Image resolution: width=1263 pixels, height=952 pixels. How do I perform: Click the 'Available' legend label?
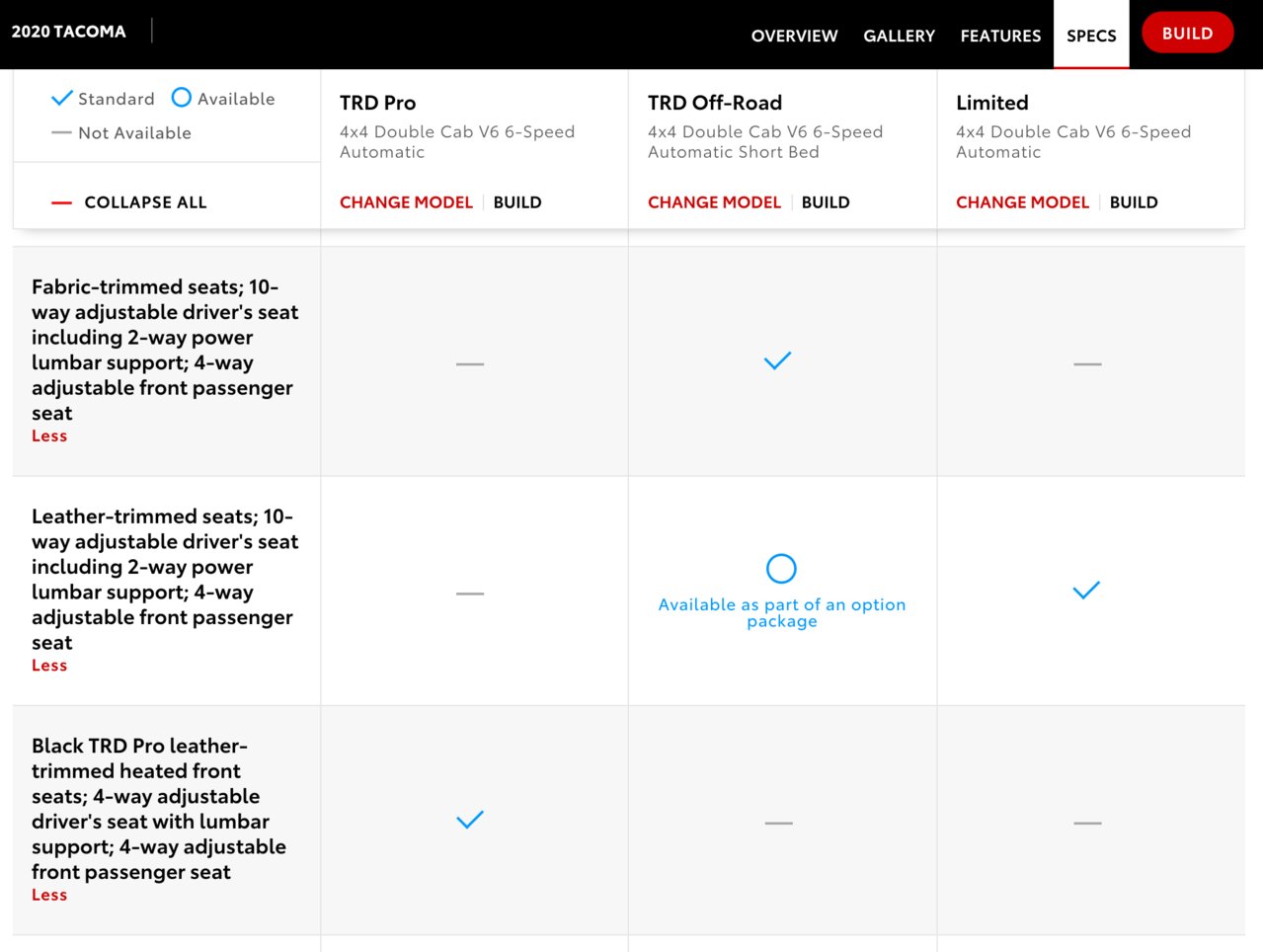pos(236,99)
